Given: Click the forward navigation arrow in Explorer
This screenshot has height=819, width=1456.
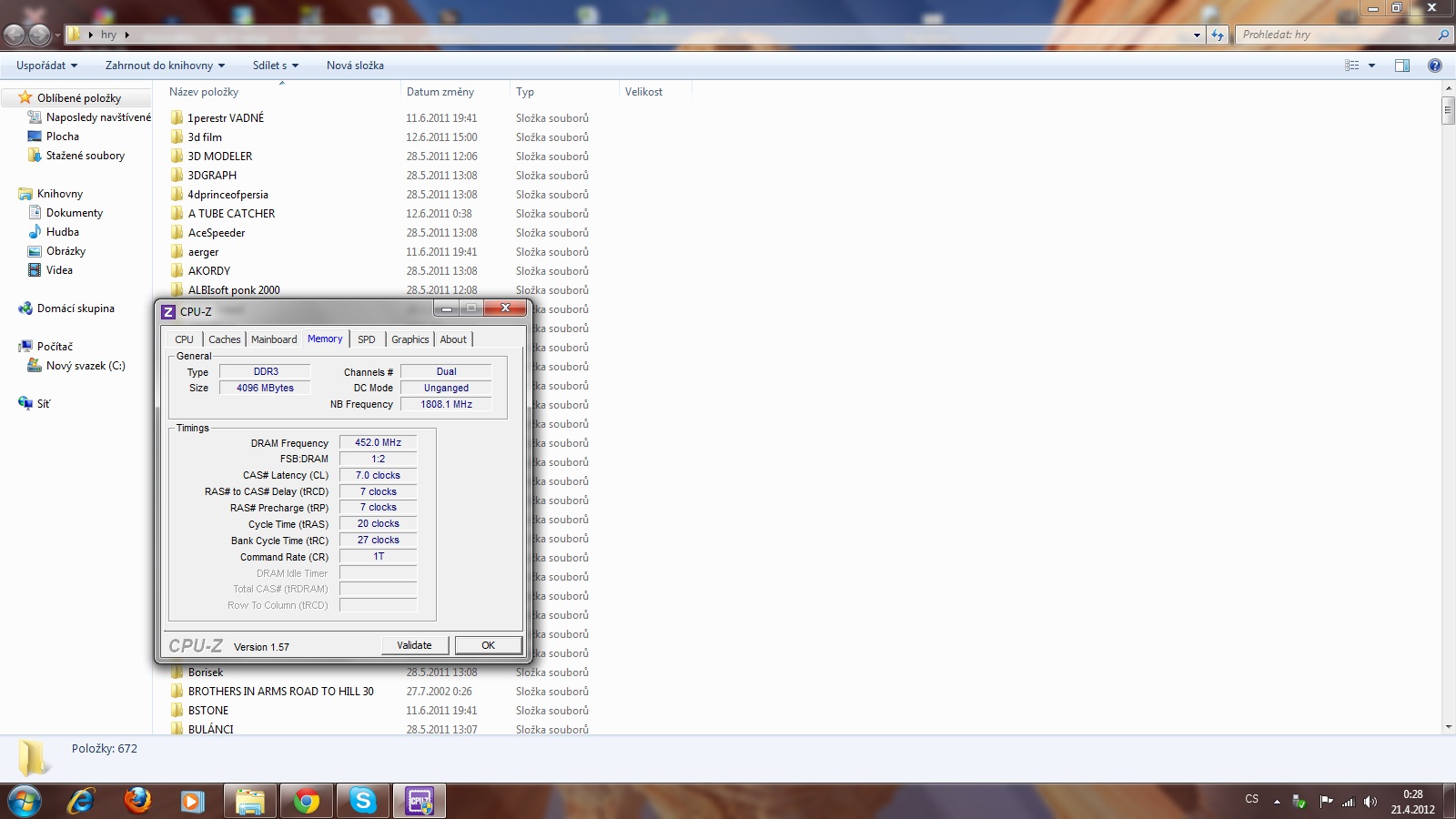Looking at the screenshot, I should pos(39,35).
